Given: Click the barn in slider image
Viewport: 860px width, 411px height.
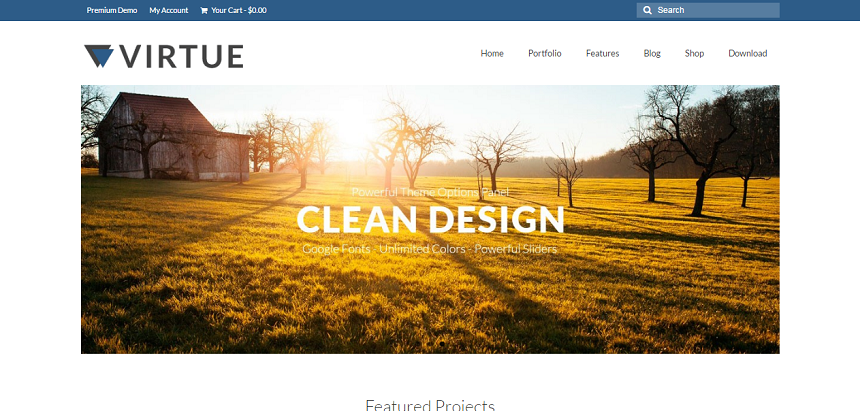Looking at the screenshot, I should 173,136.
